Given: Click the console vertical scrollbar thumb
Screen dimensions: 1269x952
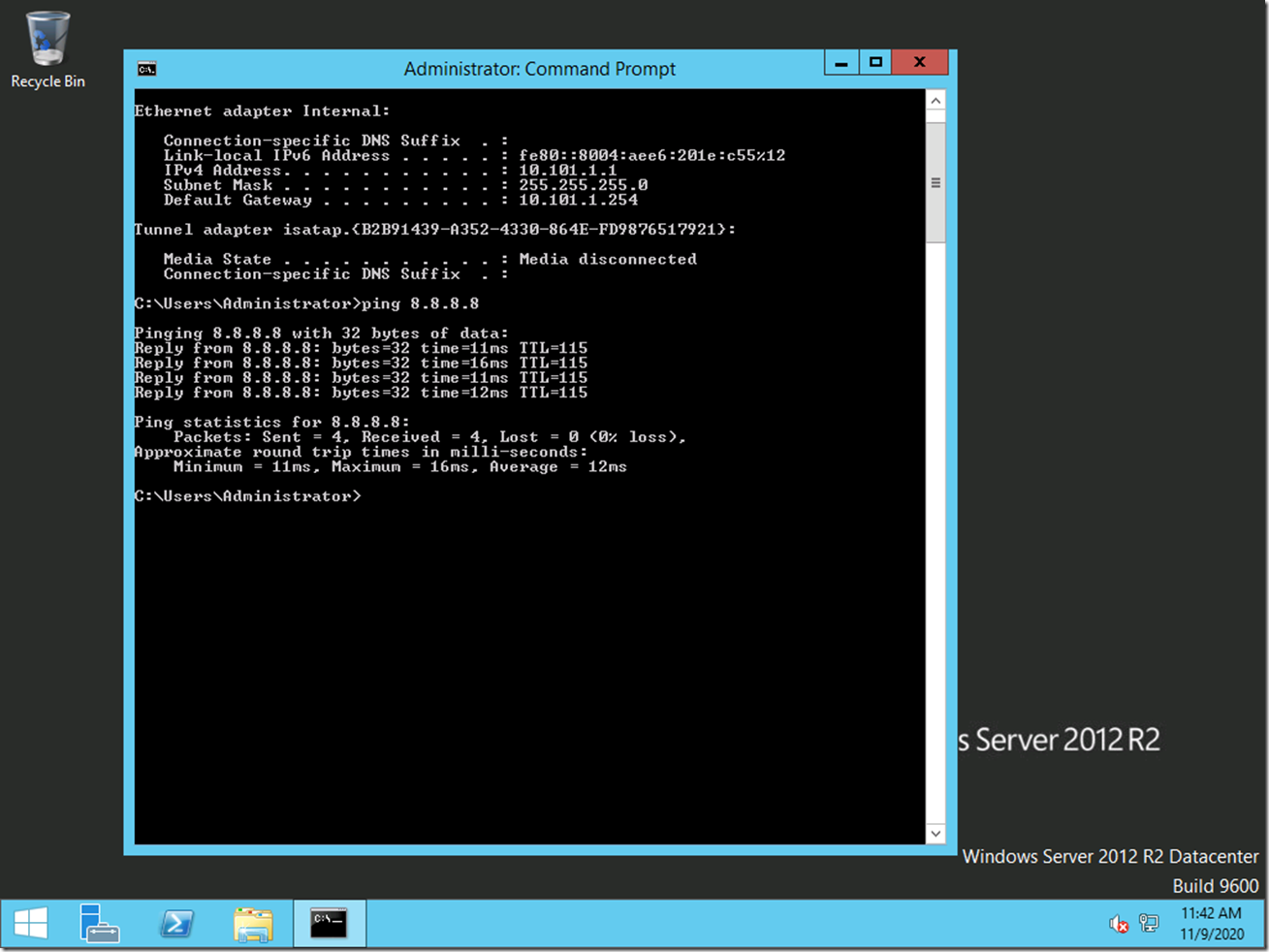Looking at the screenshot, I should 936,182.
